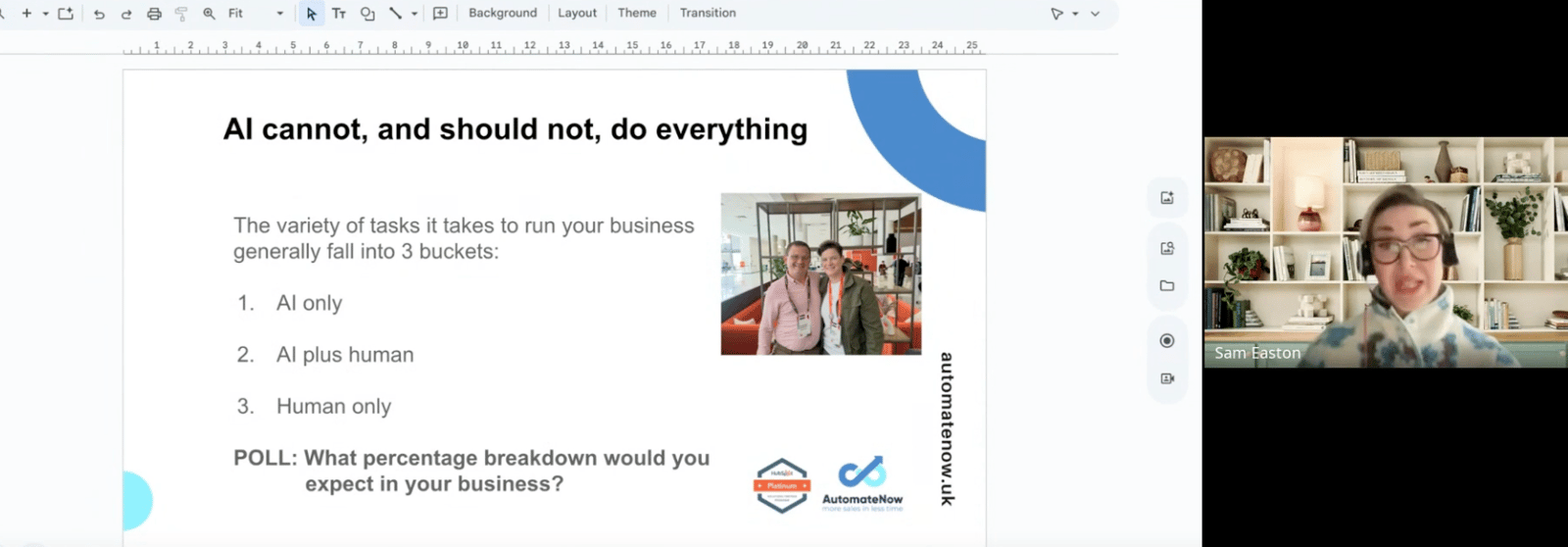Expand the line type dropdown arrow
Image resolution: width=1568 pixels, height=547 pixels.
pos(415,14)
